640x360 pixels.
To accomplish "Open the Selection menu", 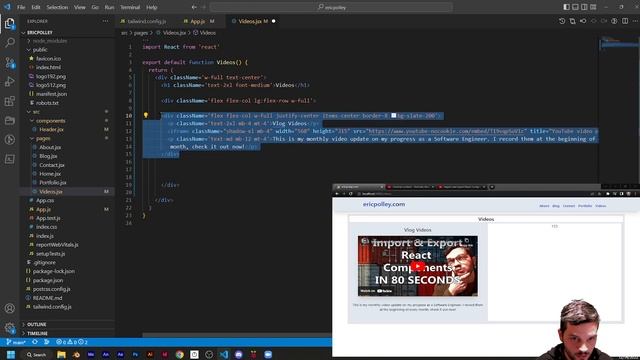I will pos(57,7).
